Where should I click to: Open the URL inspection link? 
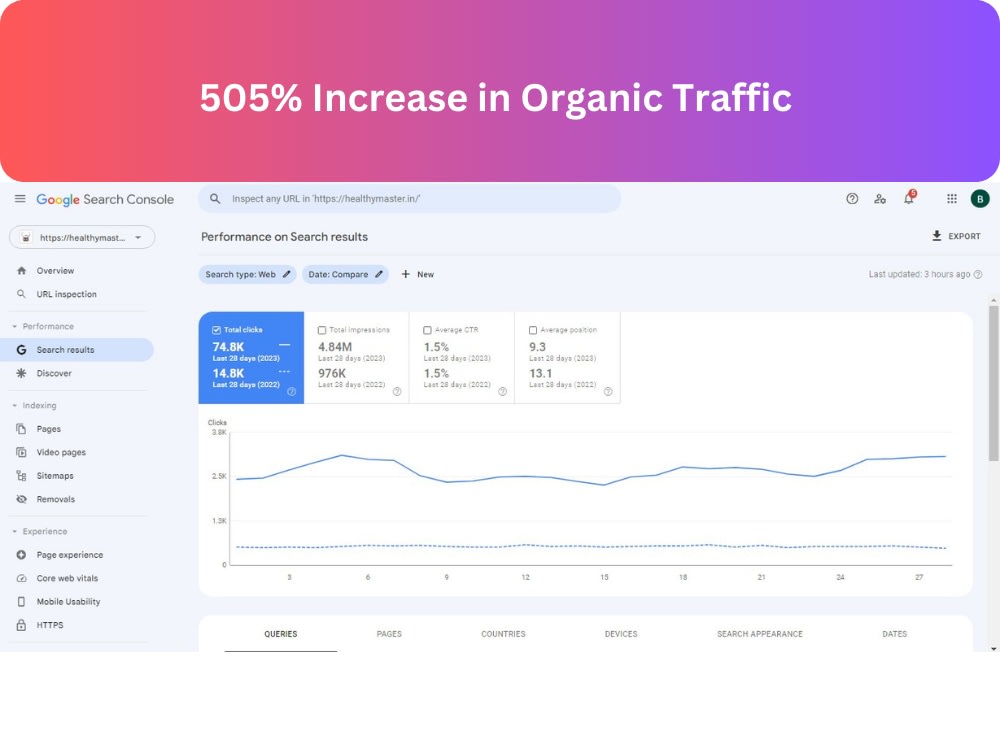click(x=66, y=294)
